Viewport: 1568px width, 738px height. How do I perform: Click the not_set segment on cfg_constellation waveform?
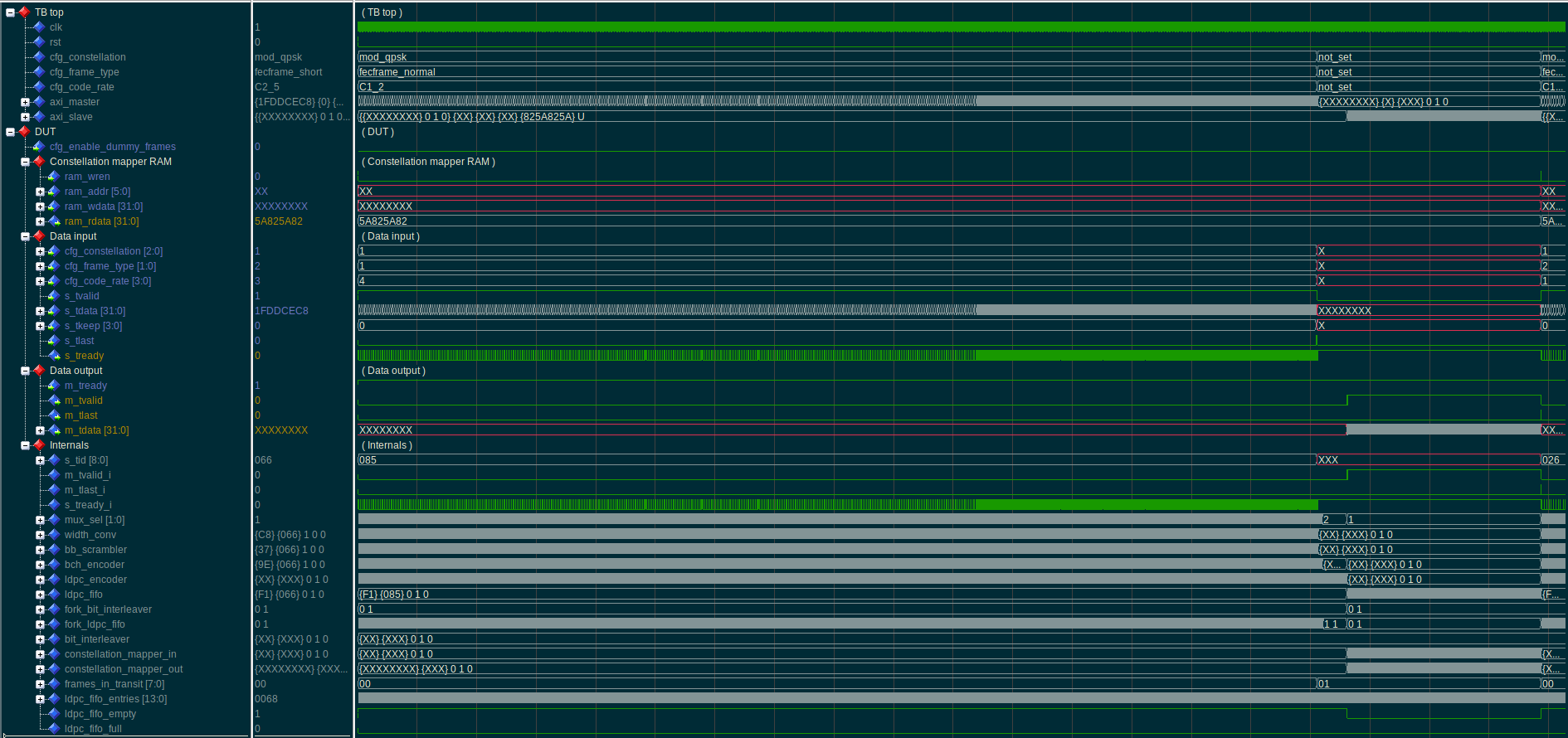[x=1428, y=57]
